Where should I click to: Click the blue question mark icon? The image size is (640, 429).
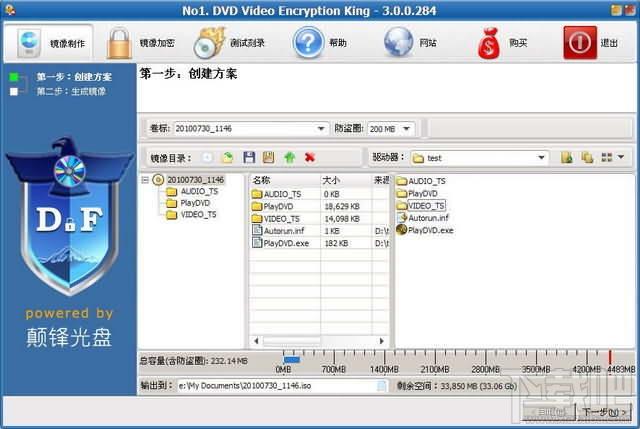coord(308,42)
